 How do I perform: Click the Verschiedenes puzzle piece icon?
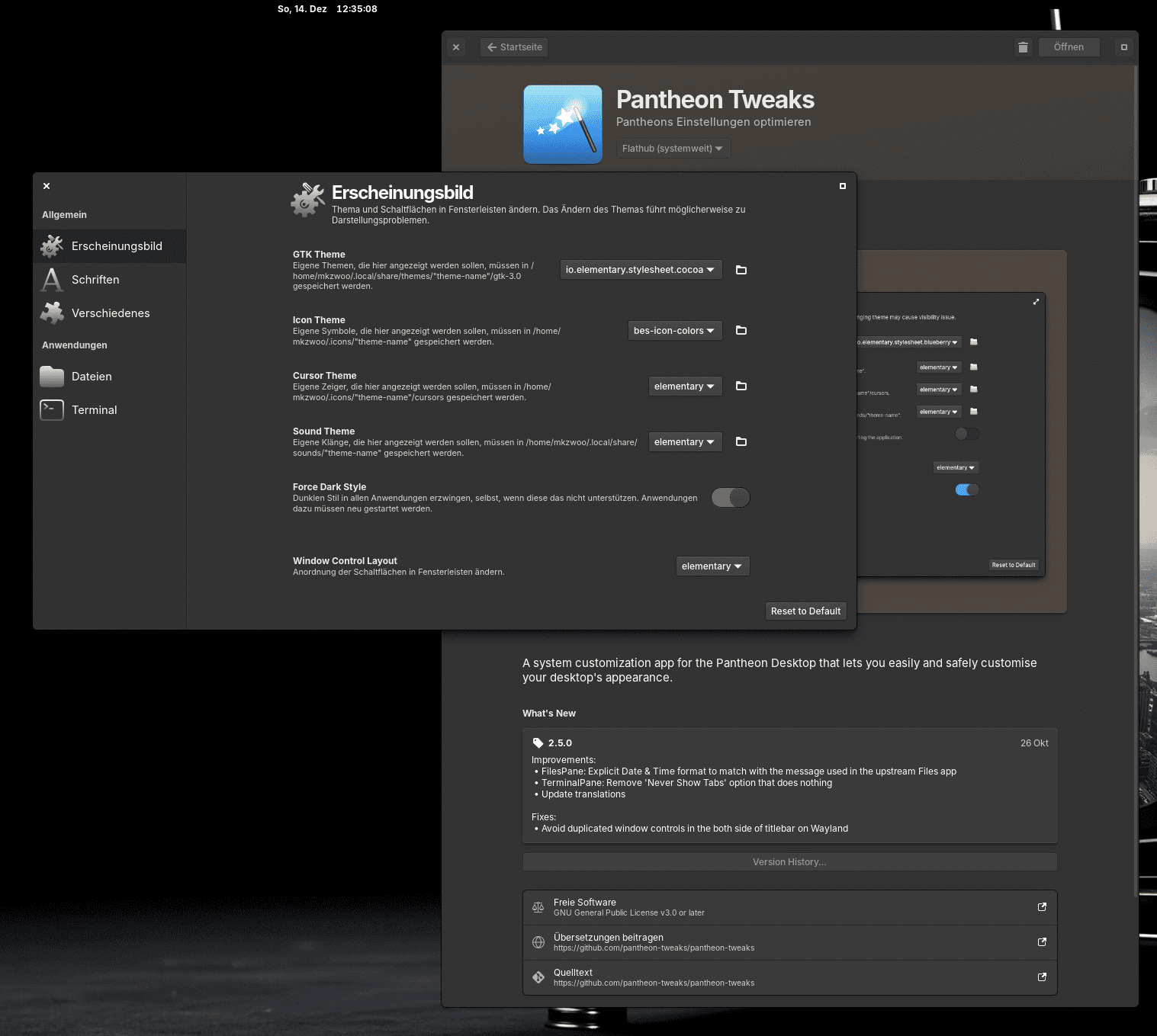[x=52, y=313]
